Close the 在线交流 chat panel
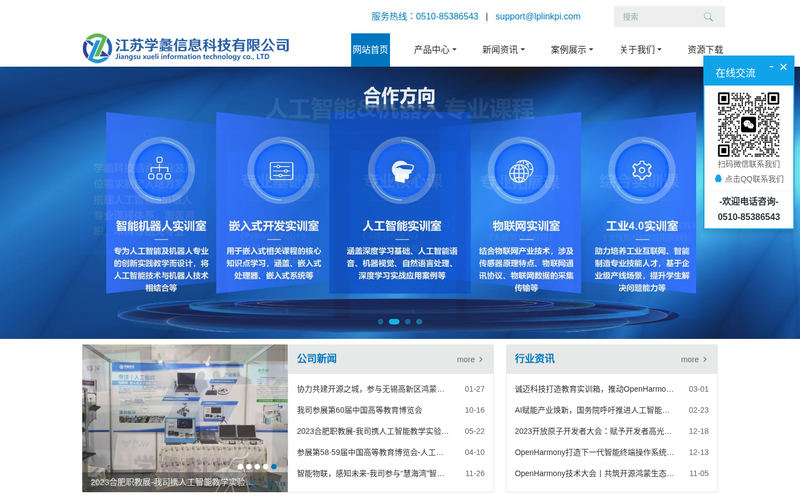This screenshot has height=500, width=800. tap(783, 67)
